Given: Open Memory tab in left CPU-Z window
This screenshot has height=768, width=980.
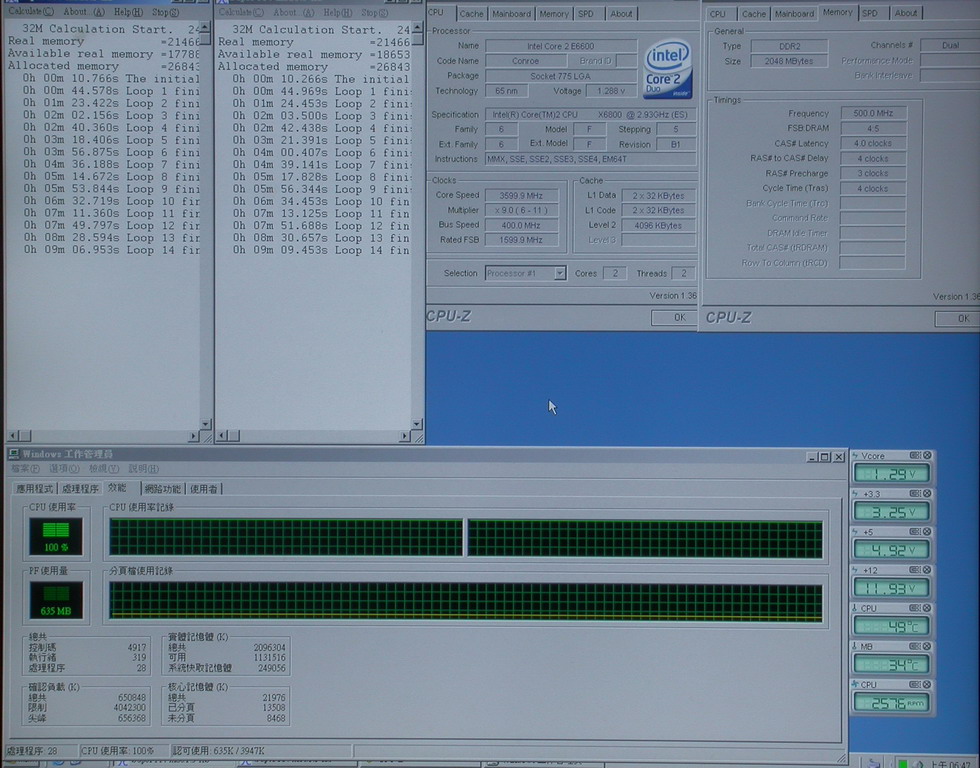Looking at the screenshot, I should tap(554, 14).
